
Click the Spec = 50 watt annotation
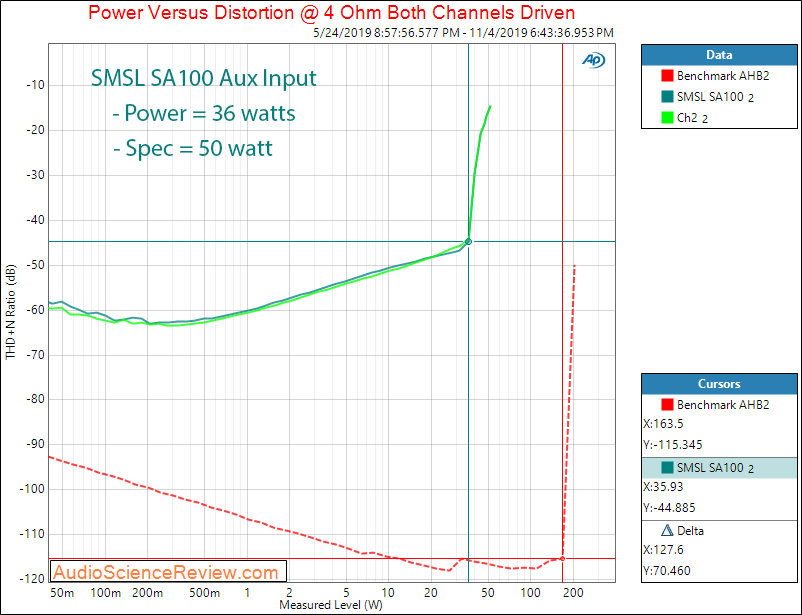coord(193,148)
